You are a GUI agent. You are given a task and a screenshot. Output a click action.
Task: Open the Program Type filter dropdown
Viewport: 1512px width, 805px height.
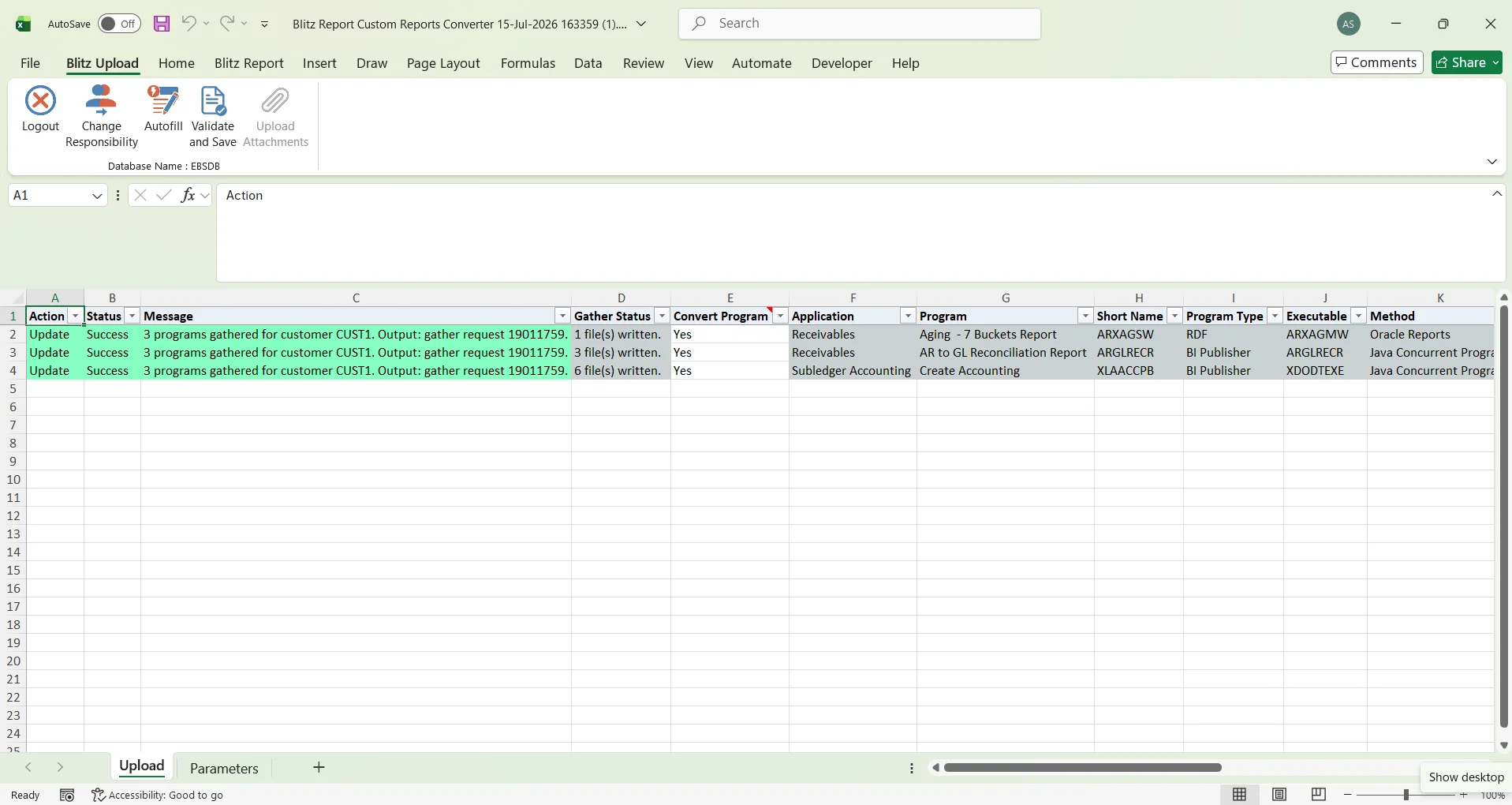[x=1275, y=316]
